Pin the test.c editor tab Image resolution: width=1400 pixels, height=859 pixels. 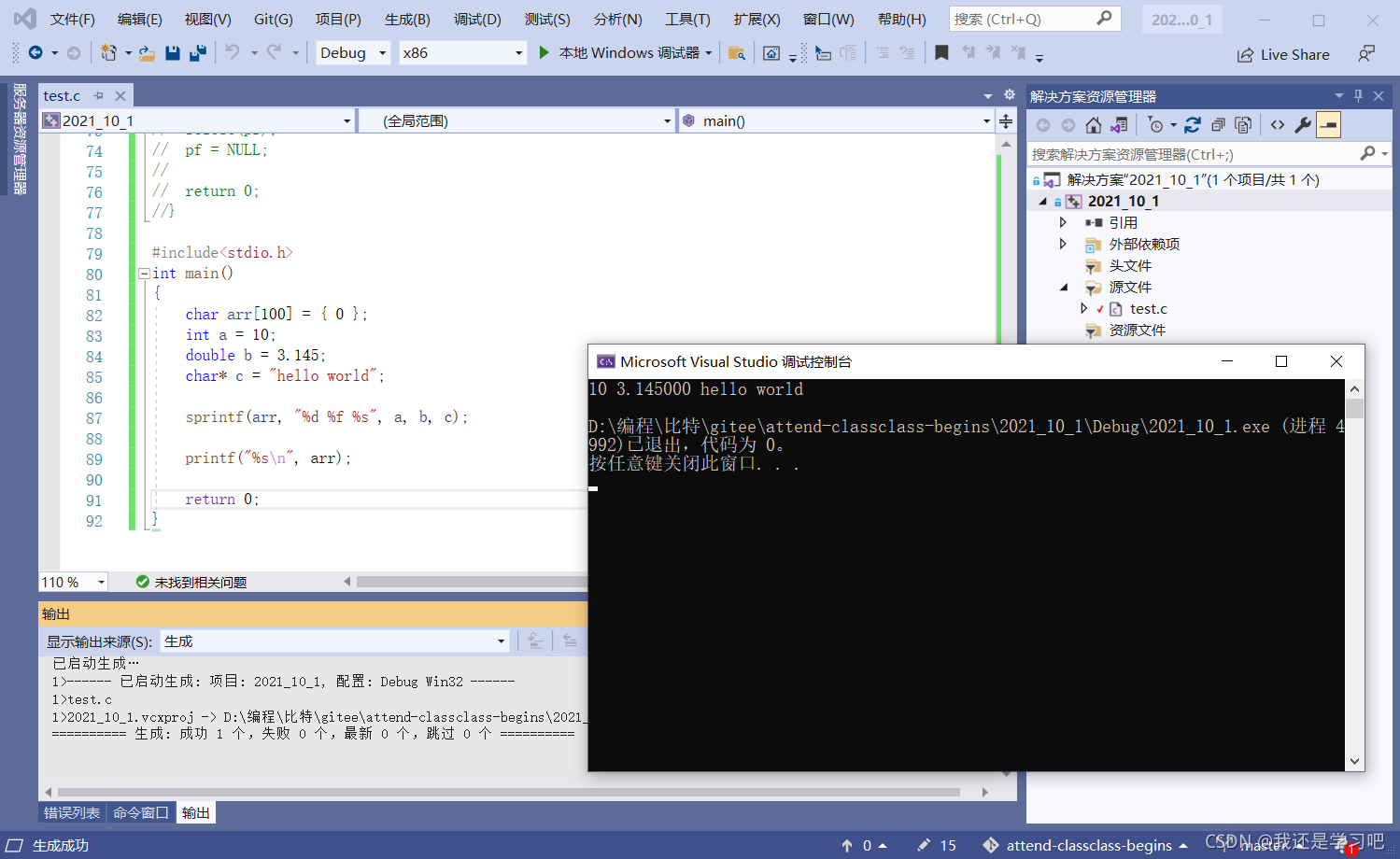click(x=98, y=96)
